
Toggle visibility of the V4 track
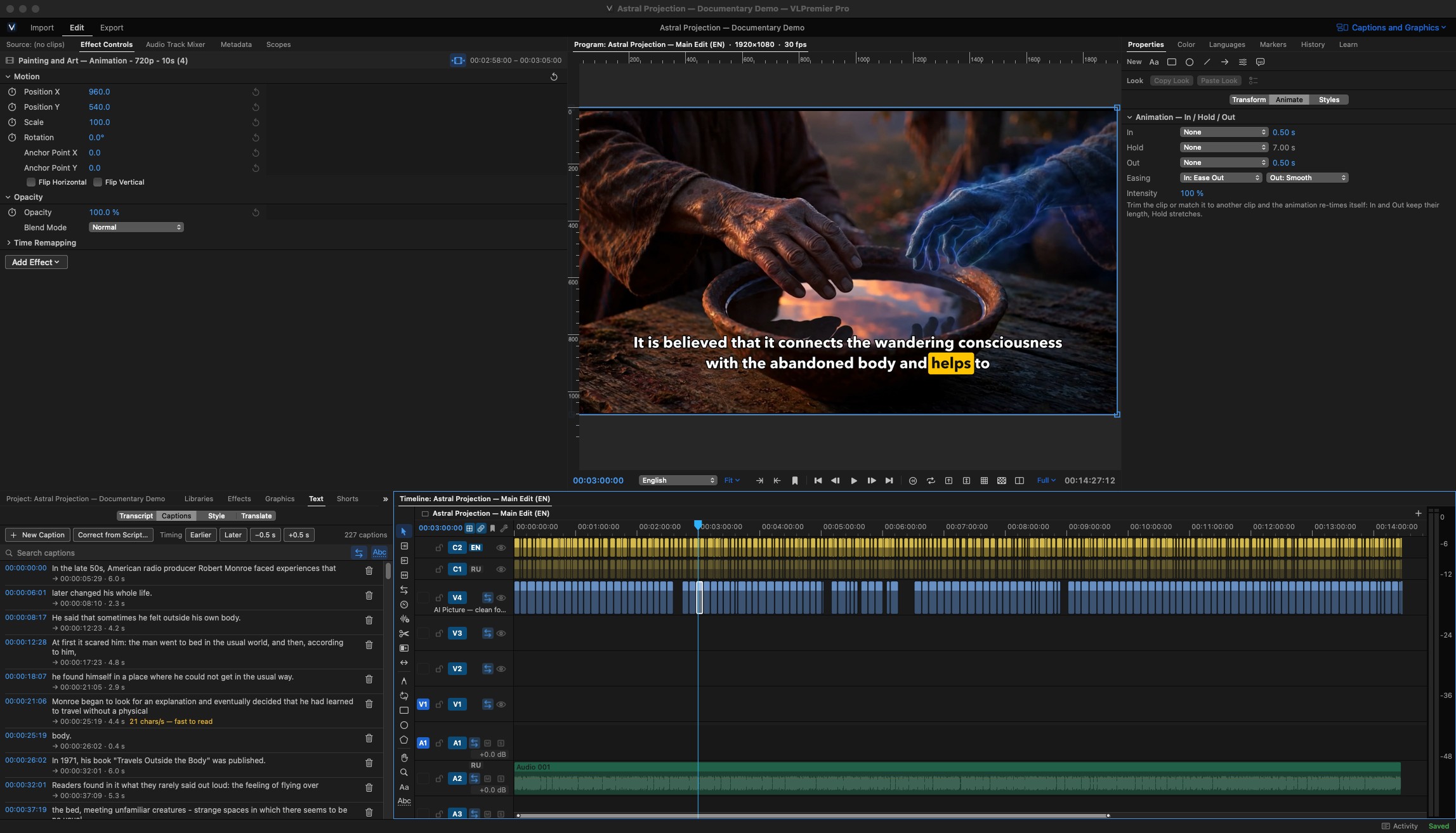click(x=501, y=598)
